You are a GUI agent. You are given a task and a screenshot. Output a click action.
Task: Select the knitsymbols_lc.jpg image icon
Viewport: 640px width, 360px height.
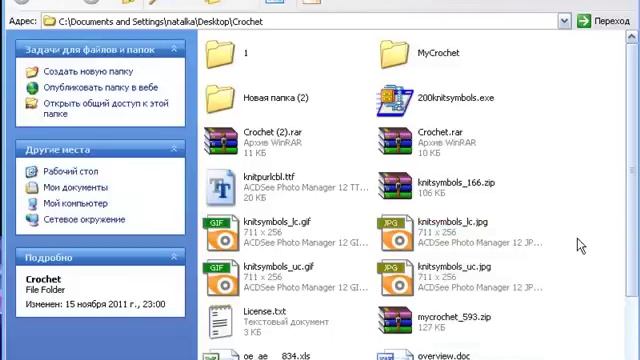coord(395,233)
